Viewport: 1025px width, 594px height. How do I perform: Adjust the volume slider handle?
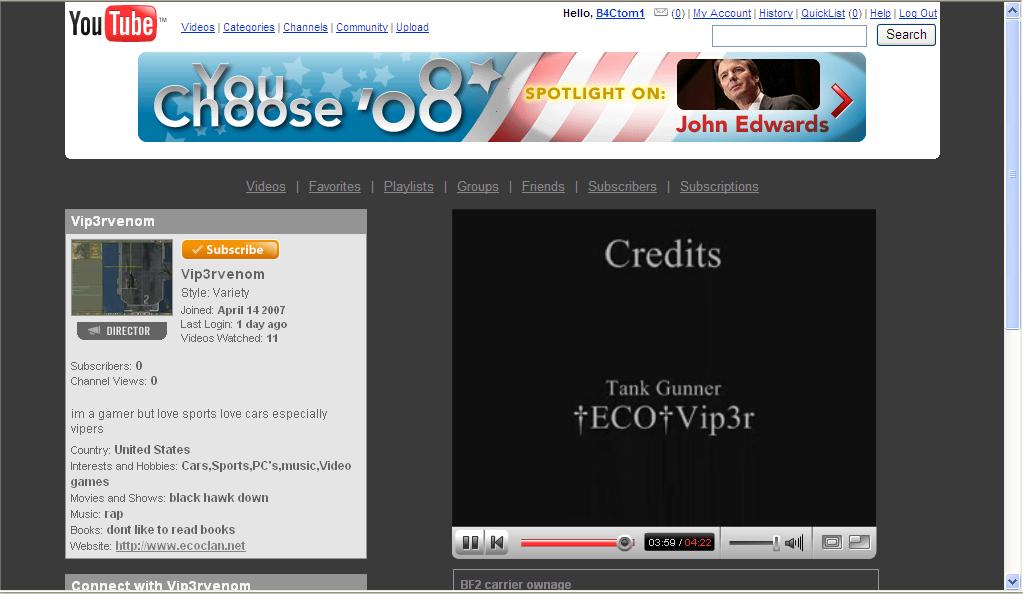pos(776,543)
